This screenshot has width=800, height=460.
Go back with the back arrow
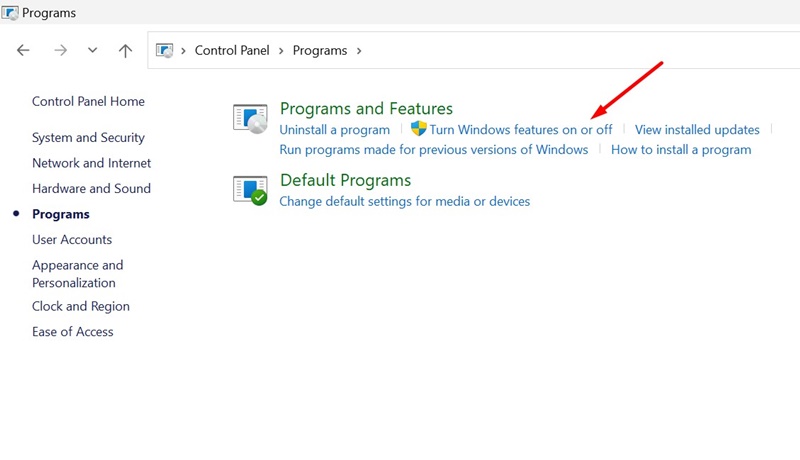pyautogui.click(x=24, y=51)
